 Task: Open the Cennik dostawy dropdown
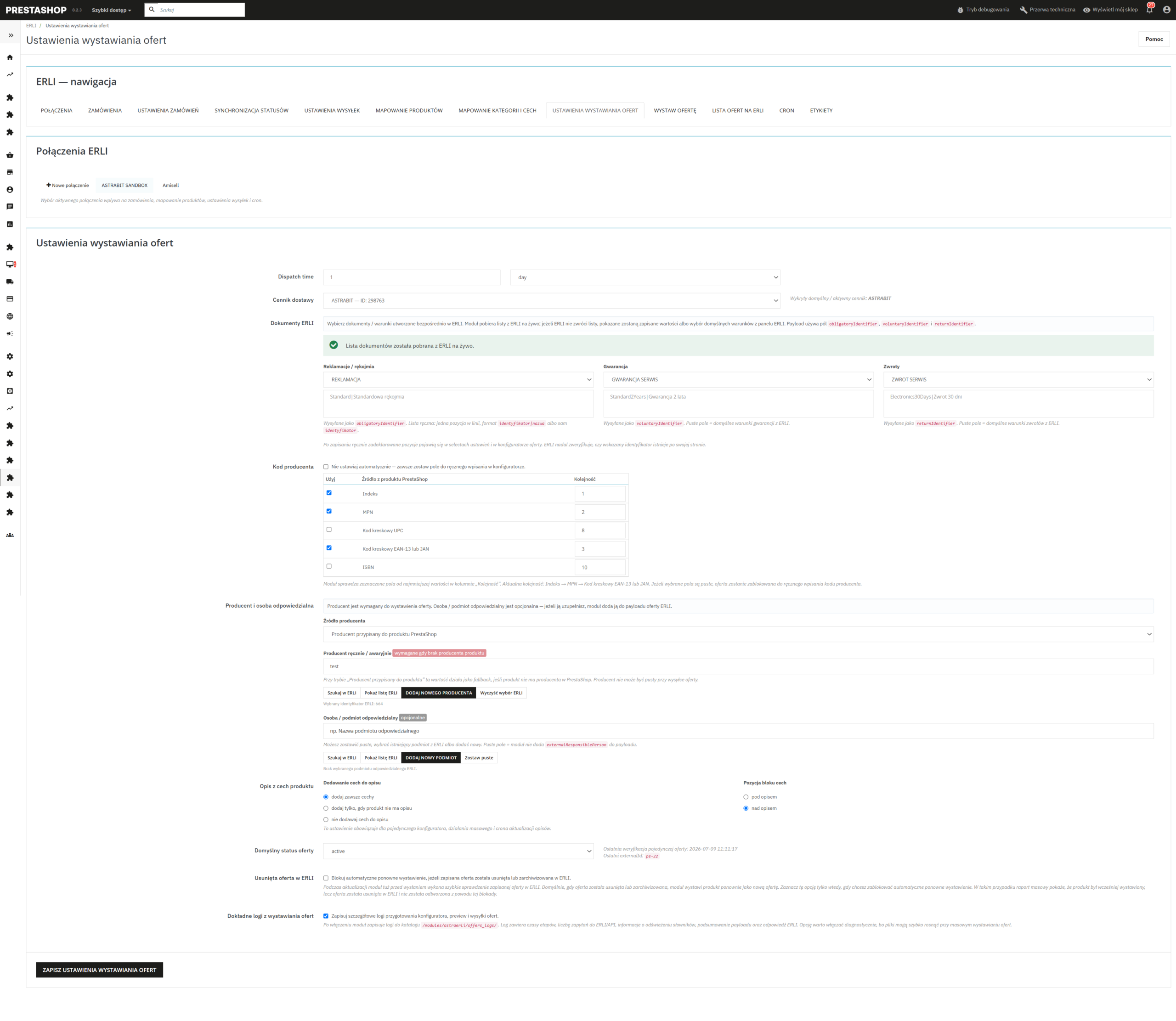click(x=552, y=300)
